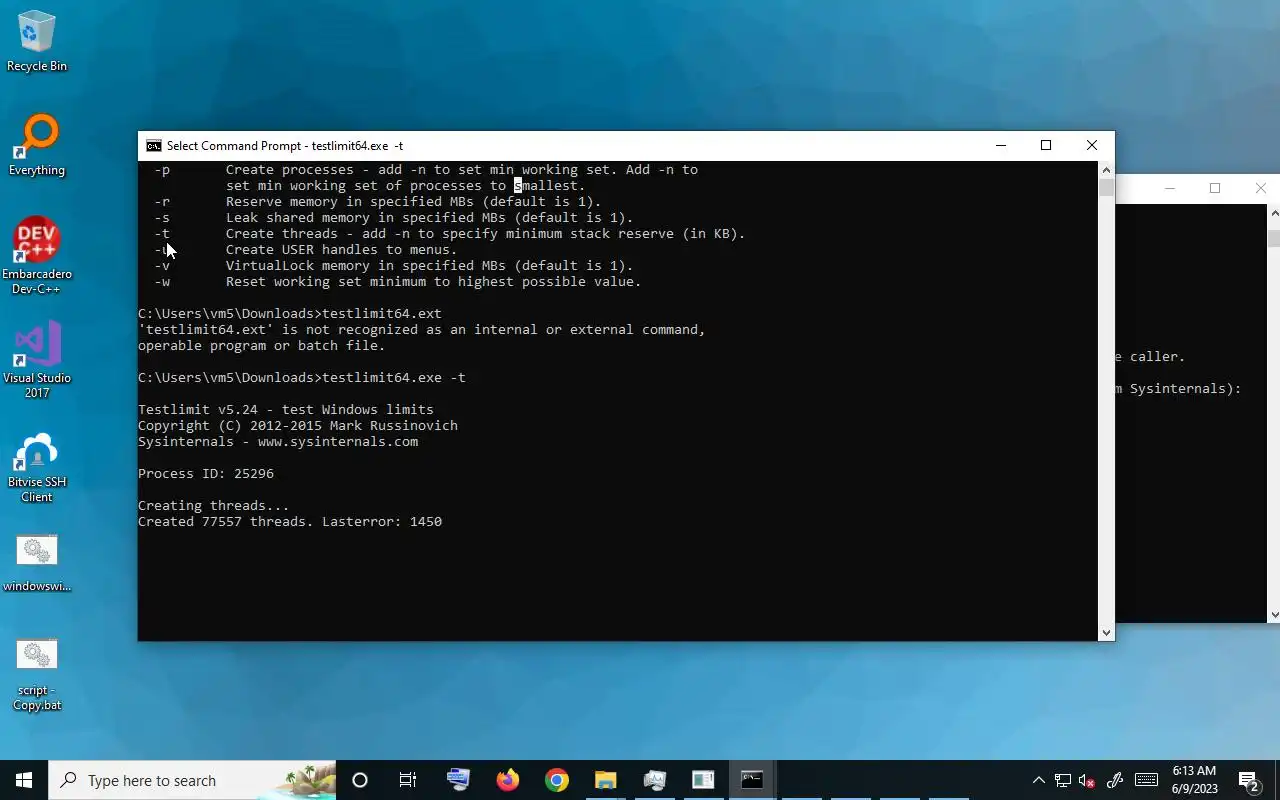
Task: Click the Command Prompt scrollbar up arrow
Action: pyautogui.click(x=1106, y=170)
